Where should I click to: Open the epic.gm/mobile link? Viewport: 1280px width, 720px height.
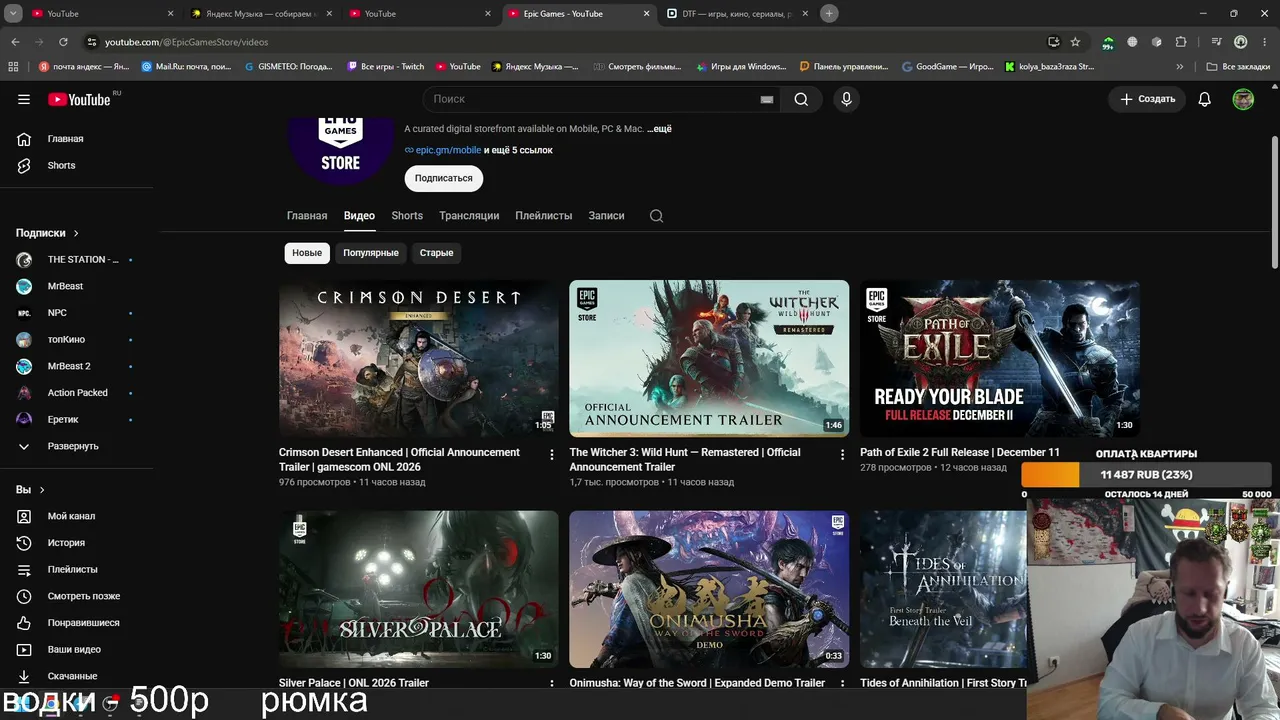[448, 150]
